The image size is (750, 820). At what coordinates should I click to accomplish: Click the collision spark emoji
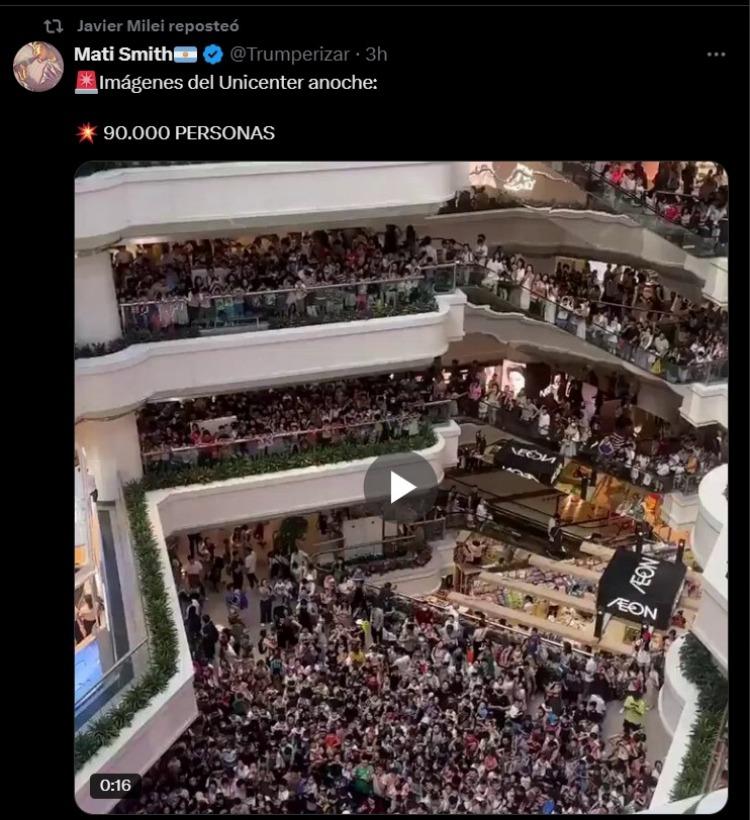[86, 133]
